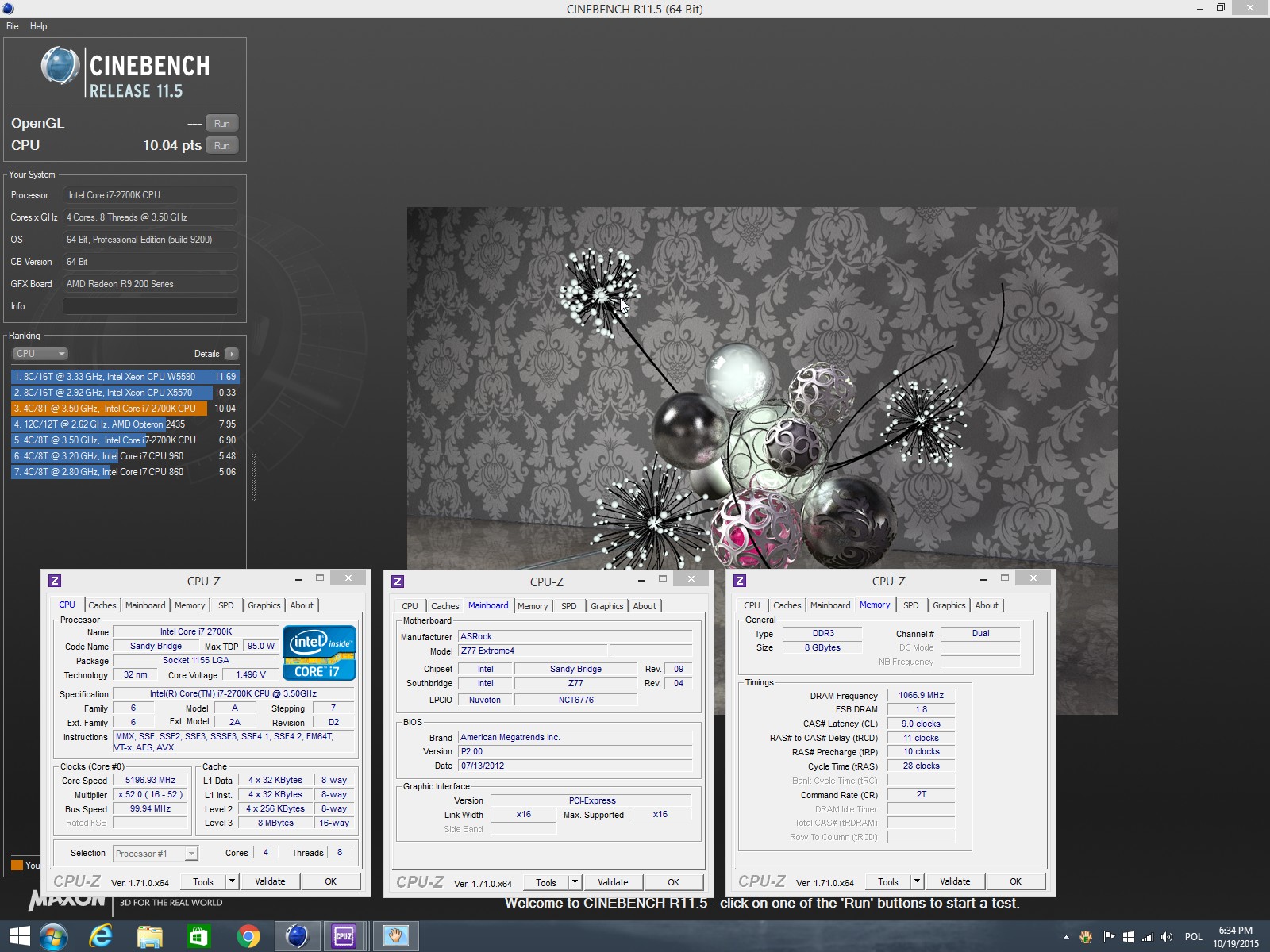Screen dimensions: 1270x952
Task: Click the Core Speed value 5196.93 MHz
Action: (151, 781)
